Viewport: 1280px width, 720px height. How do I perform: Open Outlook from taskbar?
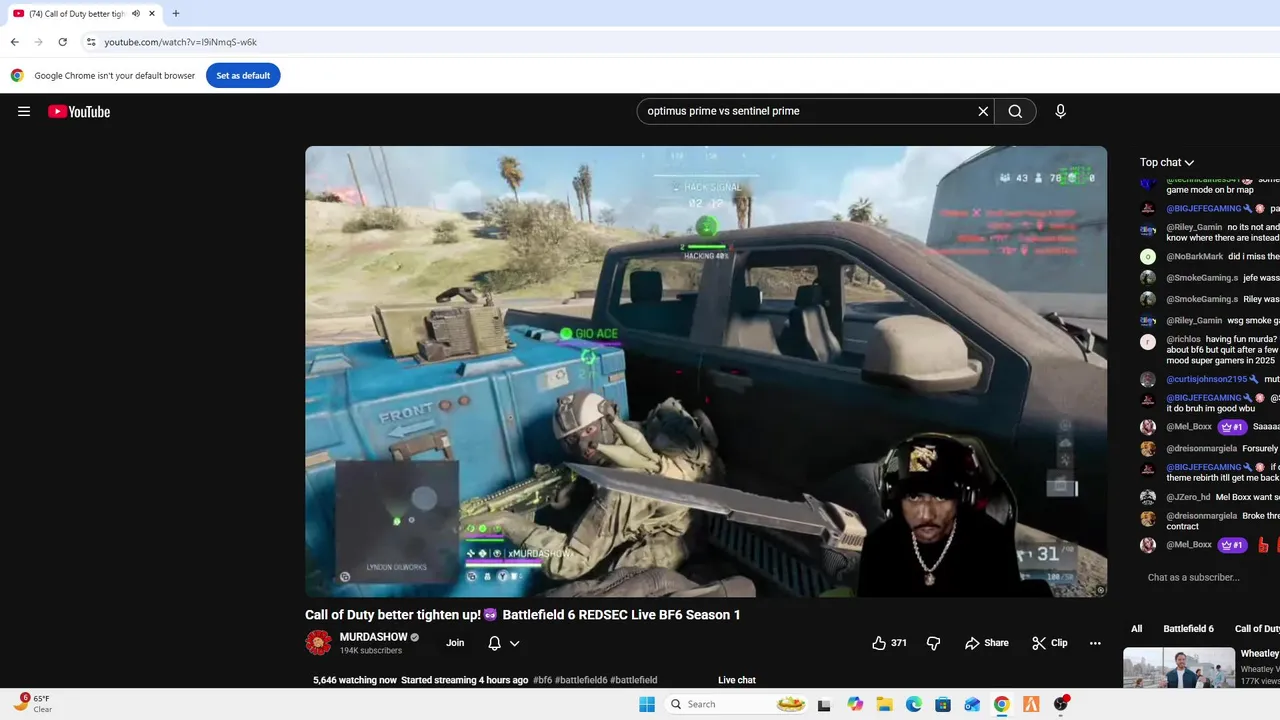(x=972, y=704)
